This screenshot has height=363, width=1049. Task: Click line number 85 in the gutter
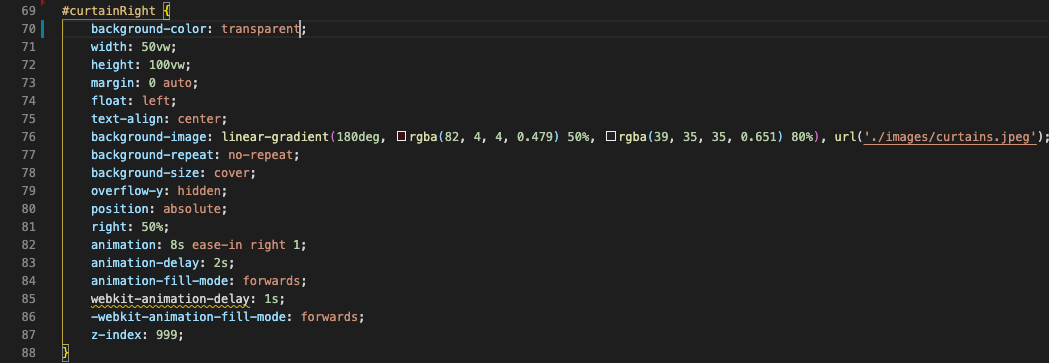[28, 299]
